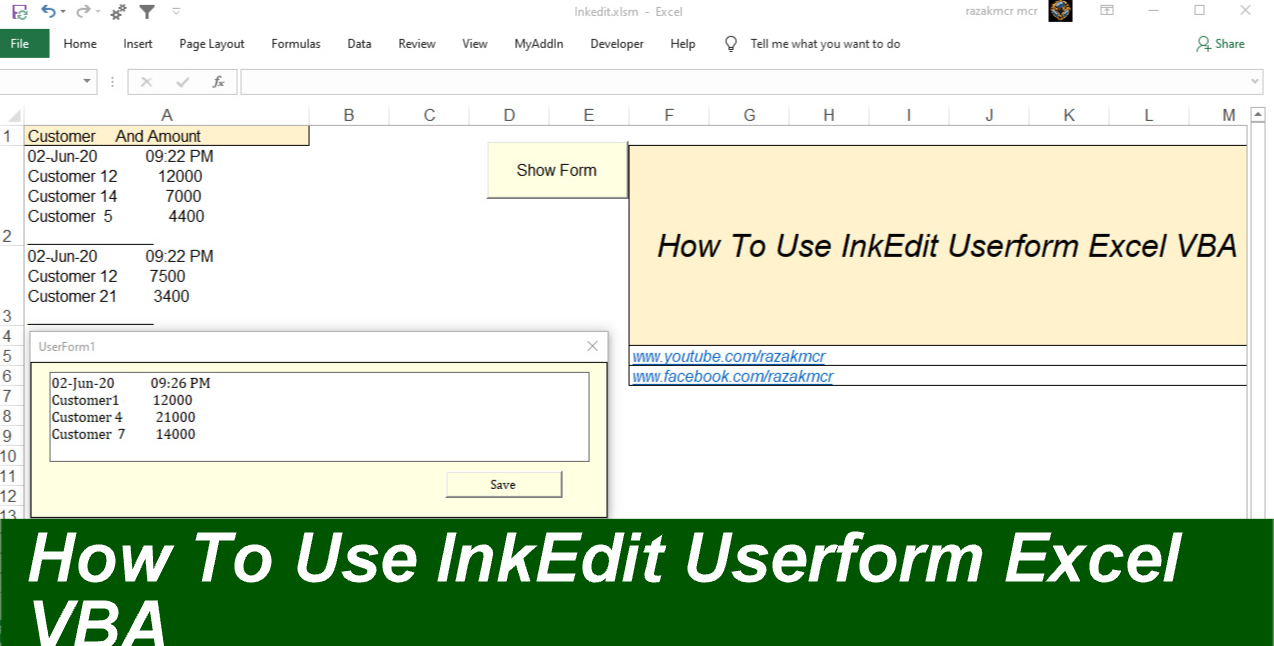Switch to the Home ribbon tab

pos(80,44)
